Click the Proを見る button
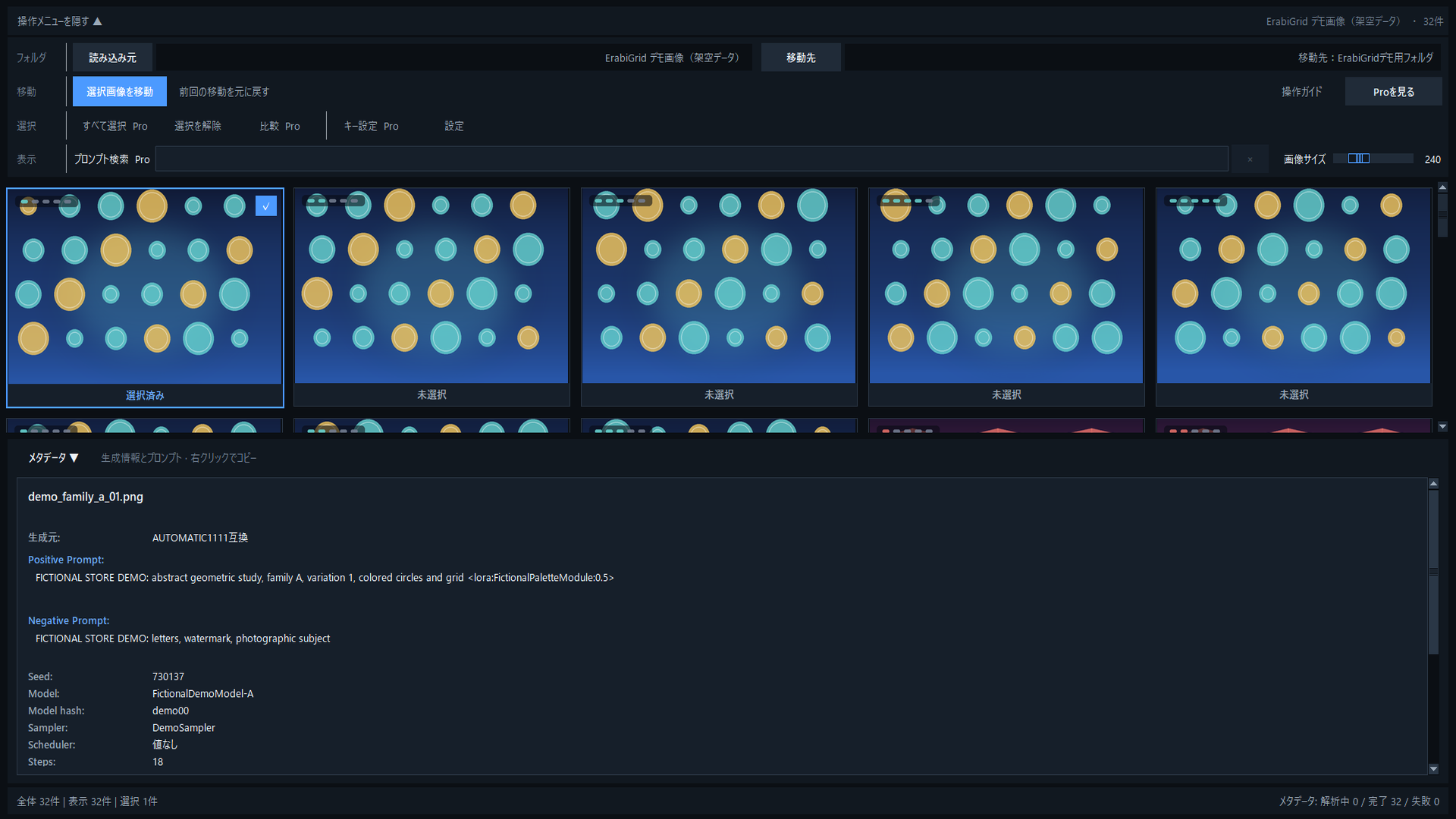 coord(1393,92)
